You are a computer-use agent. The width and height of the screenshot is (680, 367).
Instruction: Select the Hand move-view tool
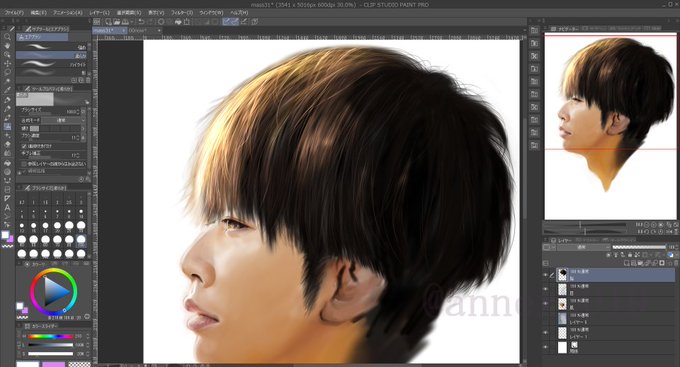[x=7, y=46]
